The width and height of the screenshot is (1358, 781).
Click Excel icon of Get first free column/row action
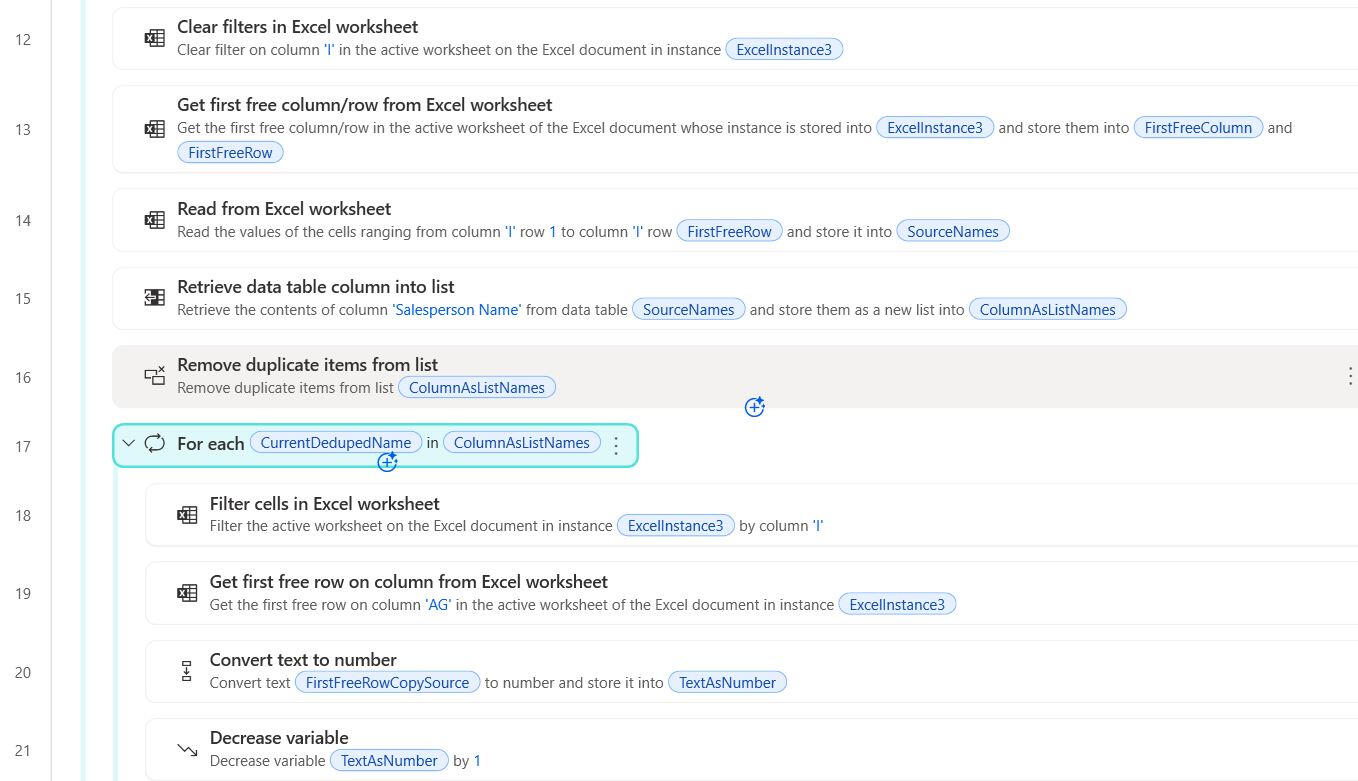[154, 129]
